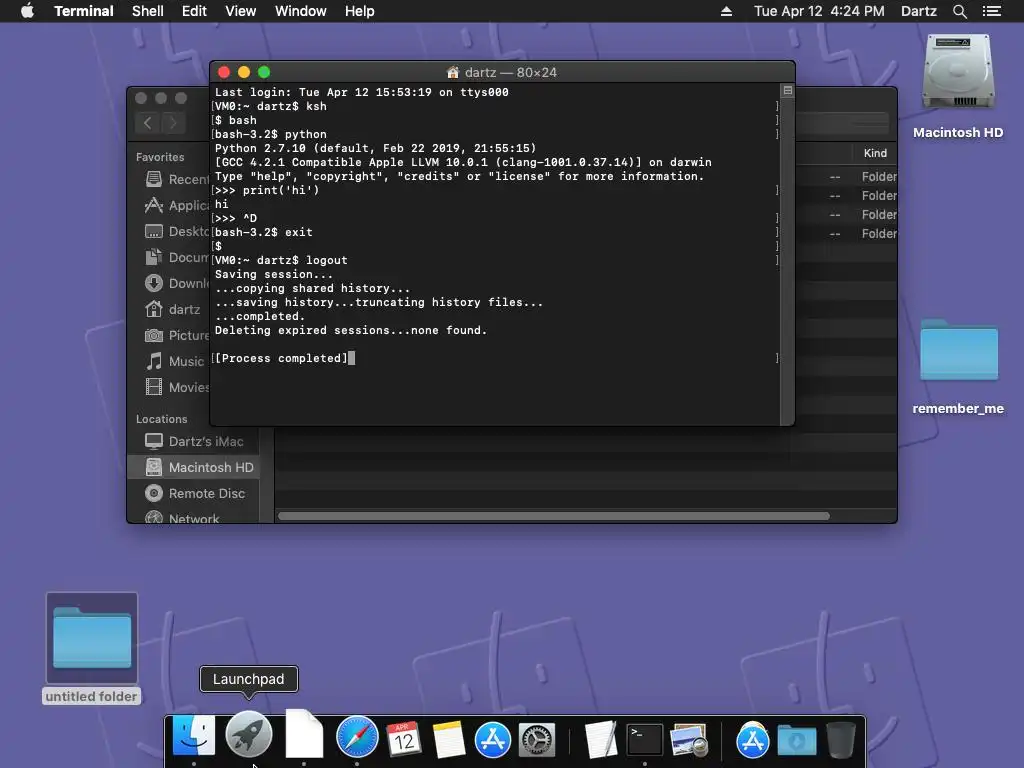This screenshot has height=768, width=1024.
Task: Open Notes app in the Dock
Action: tap(448, 739)
